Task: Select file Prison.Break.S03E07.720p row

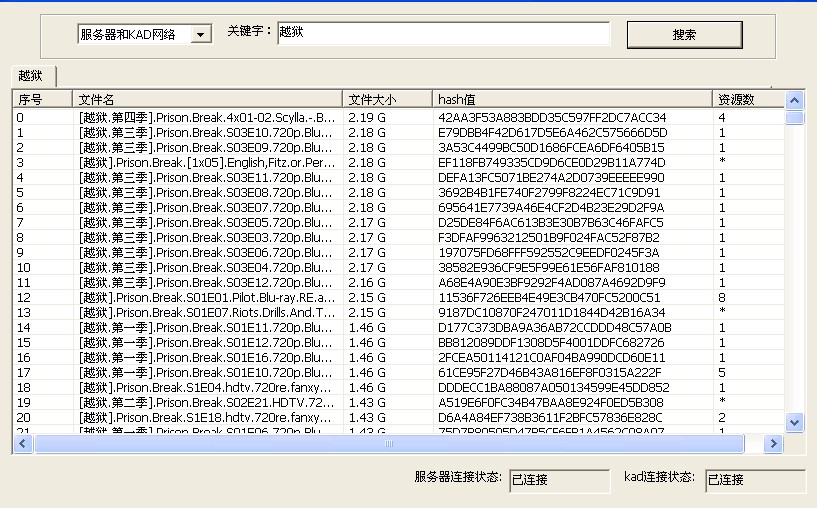Action: click(398, 207)
